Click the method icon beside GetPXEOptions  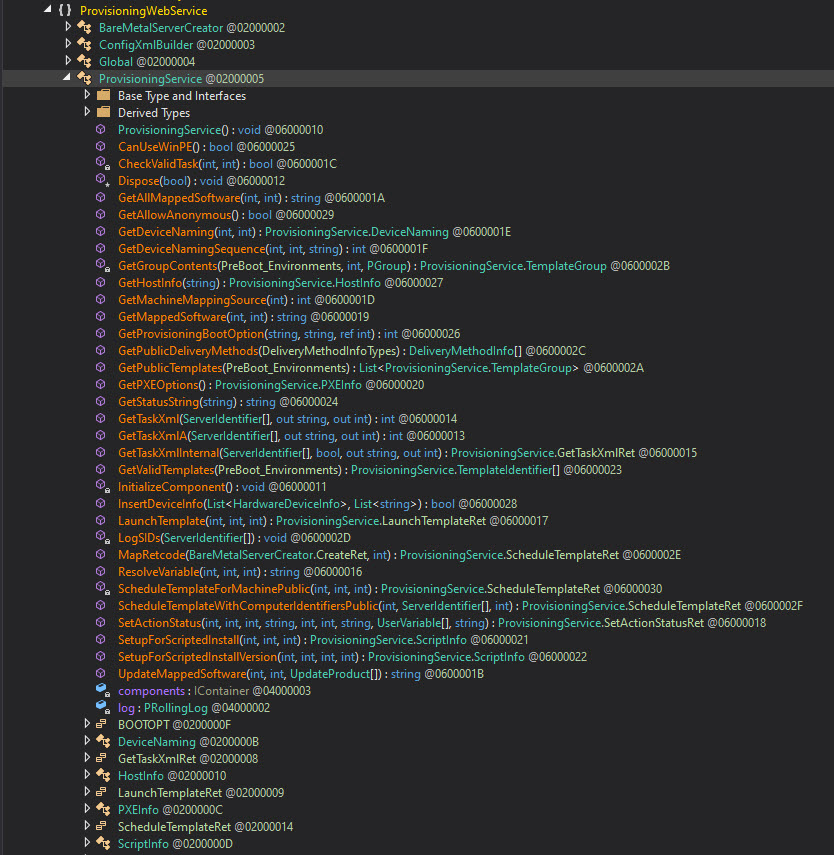tap(100, 384)
